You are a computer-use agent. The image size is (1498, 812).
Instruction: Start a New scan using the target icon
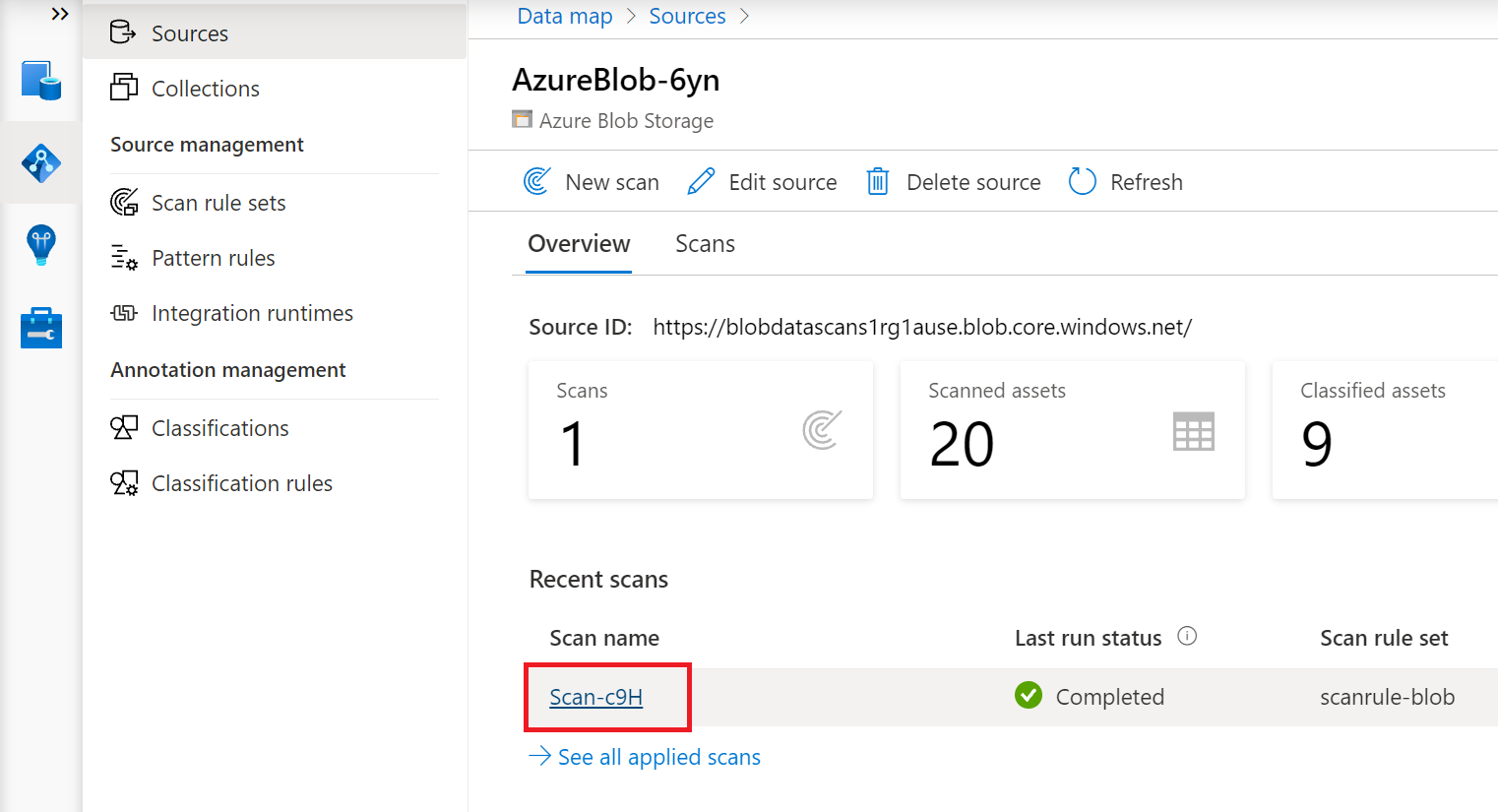click(536, 181)
